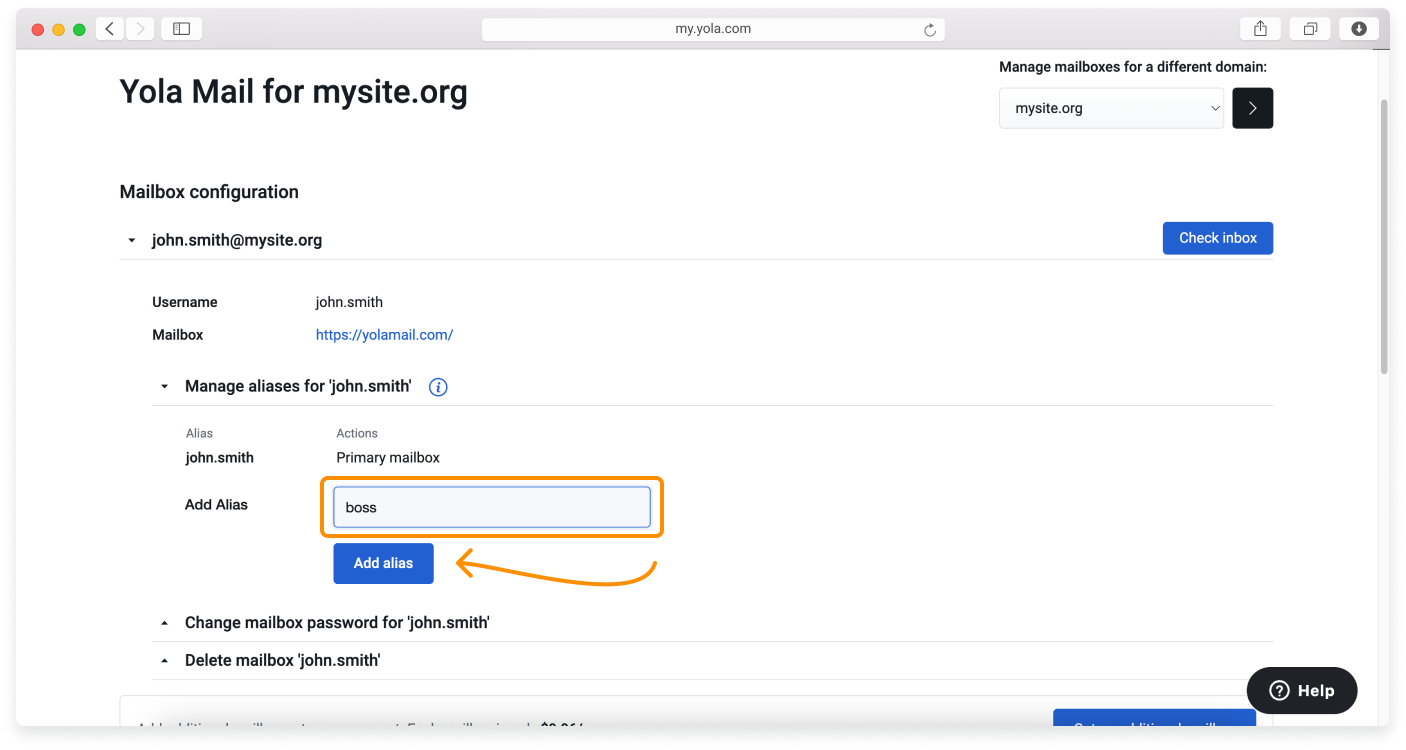The image size is (1406, 750).
Task: Open the https://yolamail.com/ link
Action: 384,334
